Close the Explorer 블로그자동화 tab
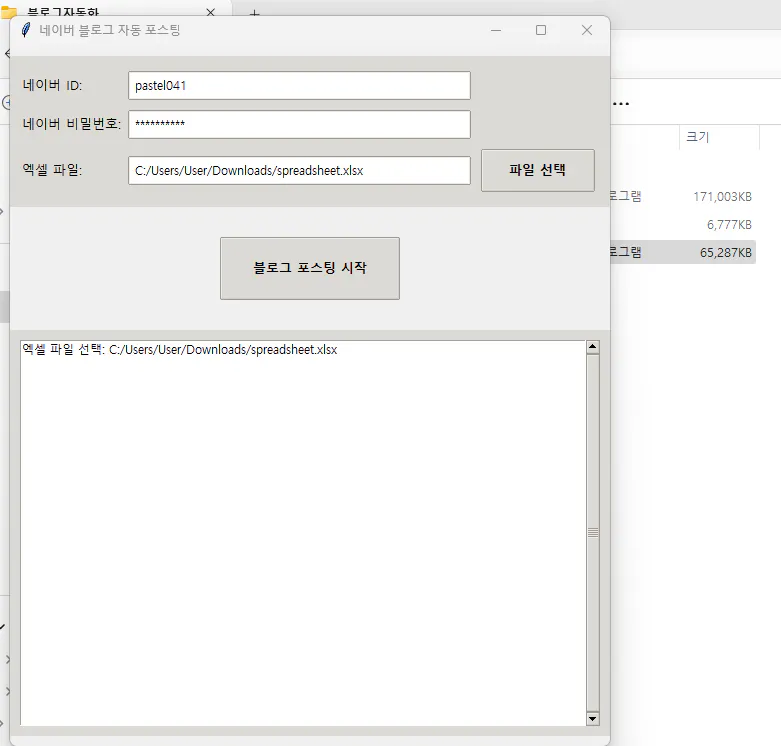 tap(211, 12)
